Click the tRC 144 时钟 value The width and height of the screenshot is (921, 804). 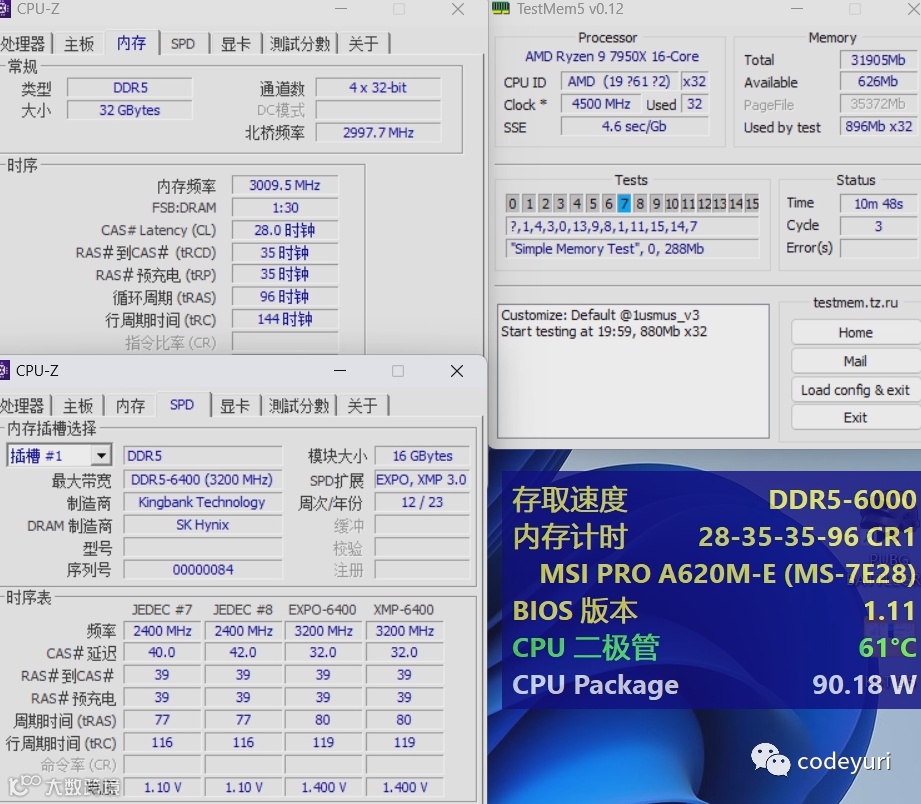point(285,319)
